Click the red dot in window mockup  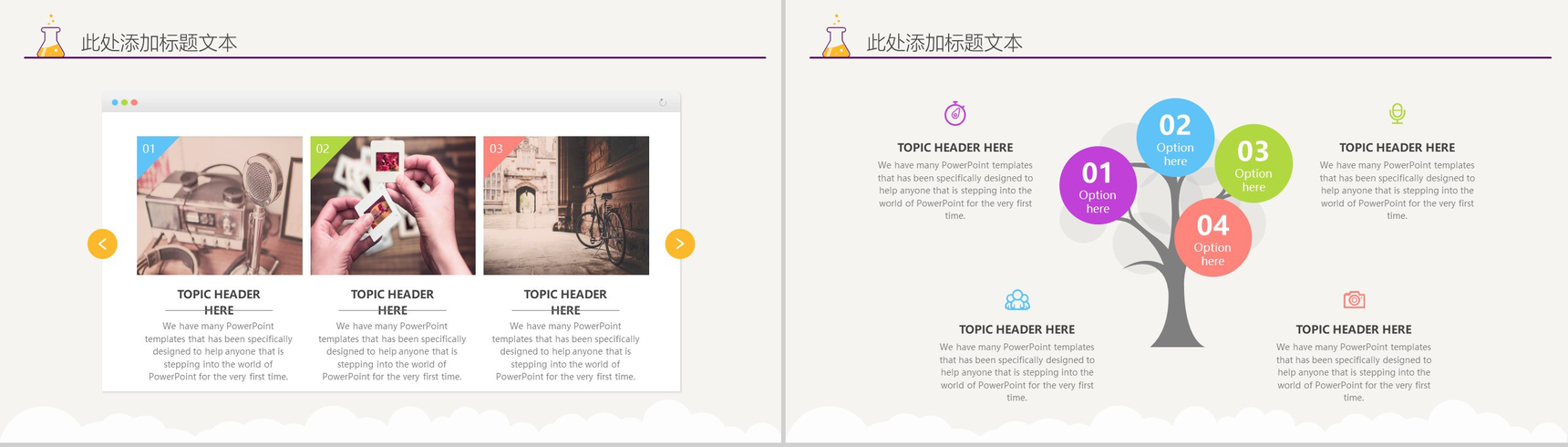point(134,102)
